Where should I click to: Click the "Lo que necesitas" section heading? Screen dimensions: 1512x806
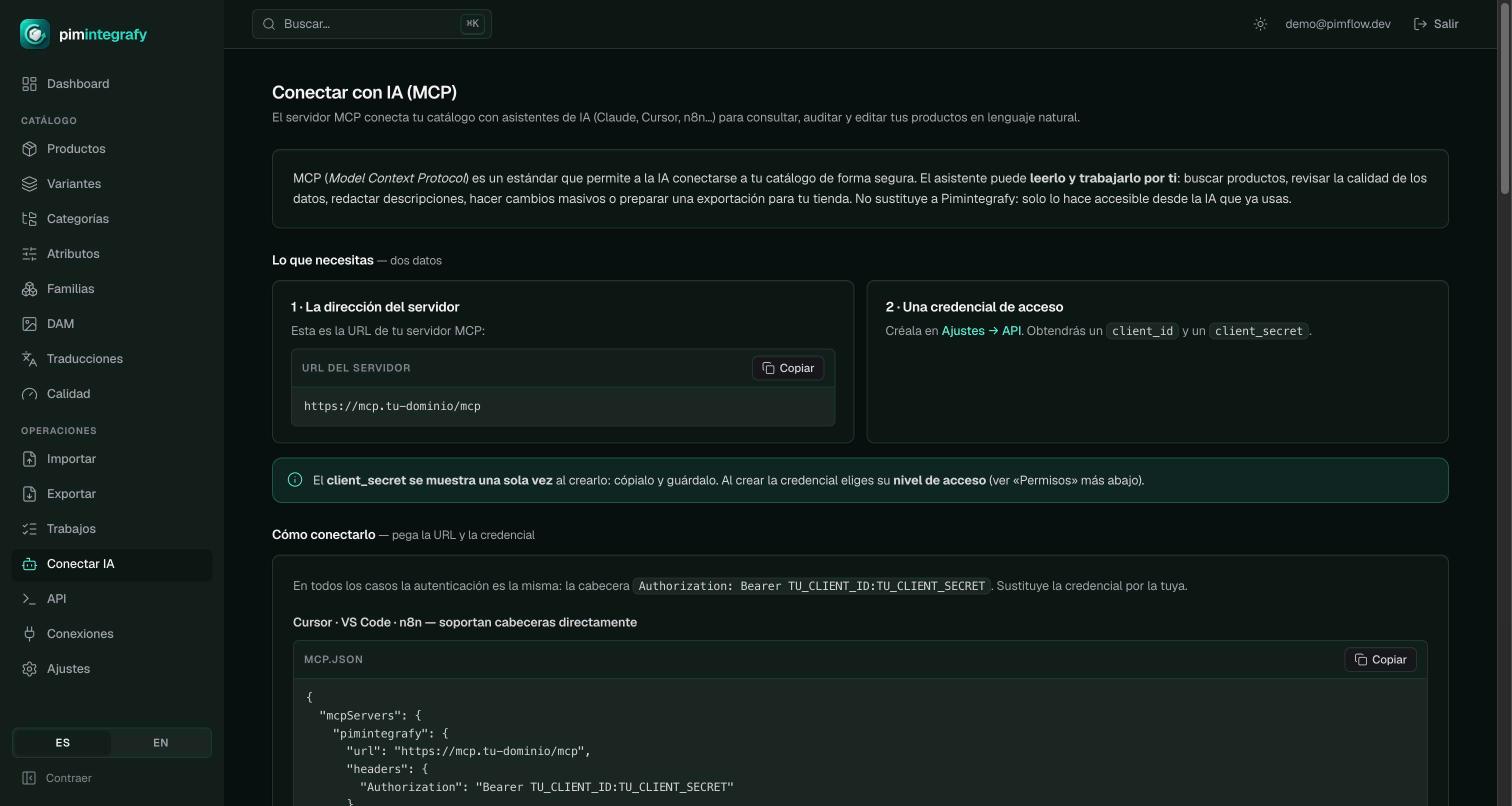point(322,260)
